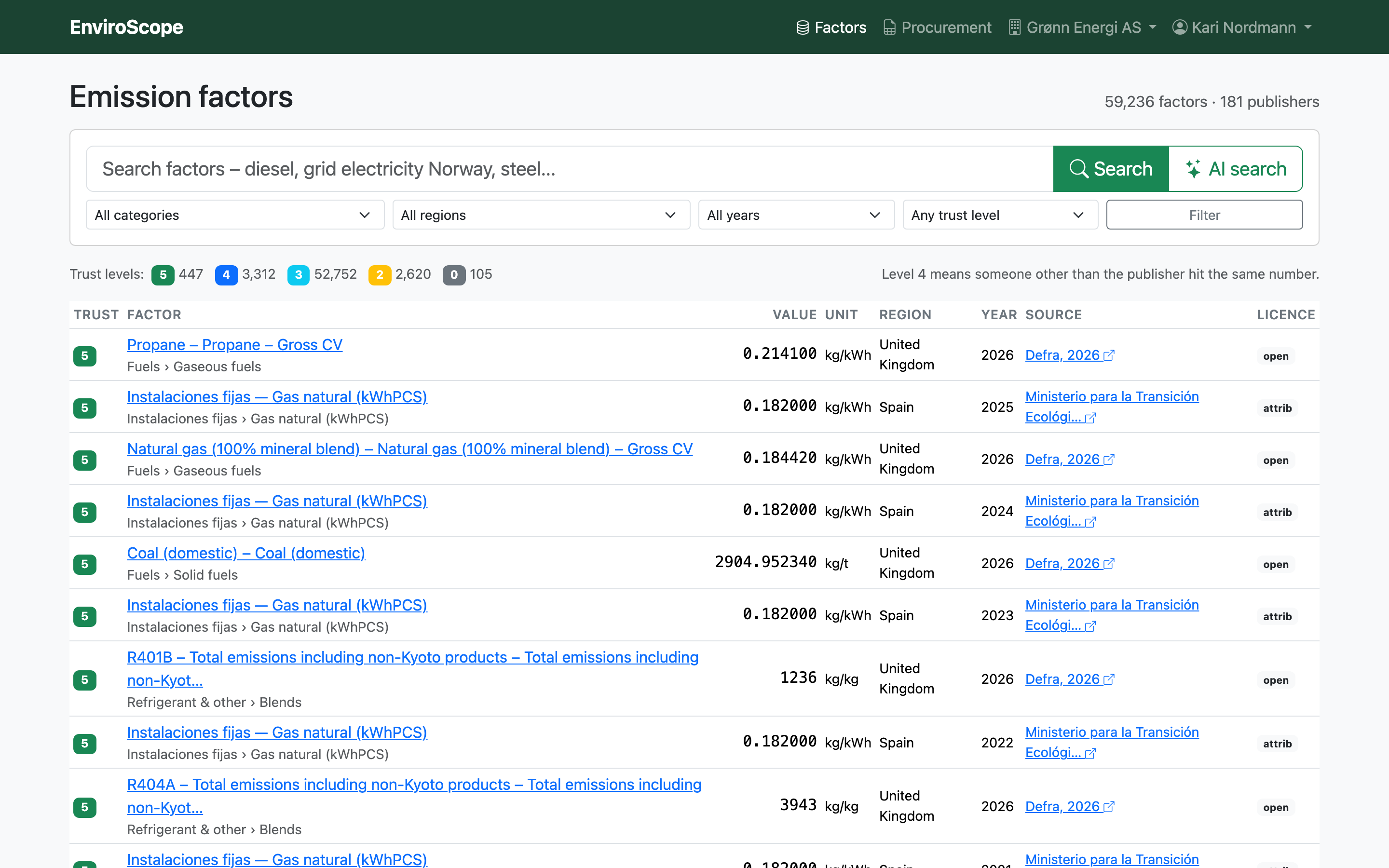Click the AI search button

pyautogui.click(x=1235, y=169)
